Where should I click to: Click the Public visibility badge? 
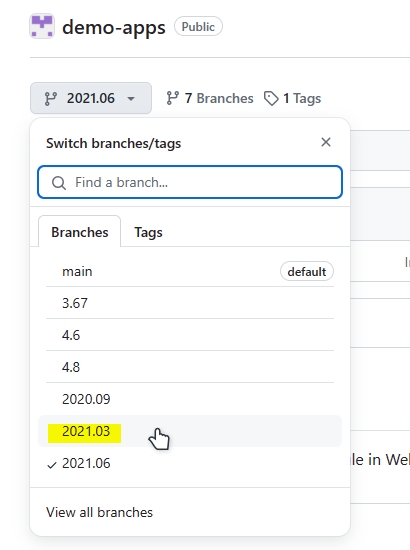click(x=198, y=26)
